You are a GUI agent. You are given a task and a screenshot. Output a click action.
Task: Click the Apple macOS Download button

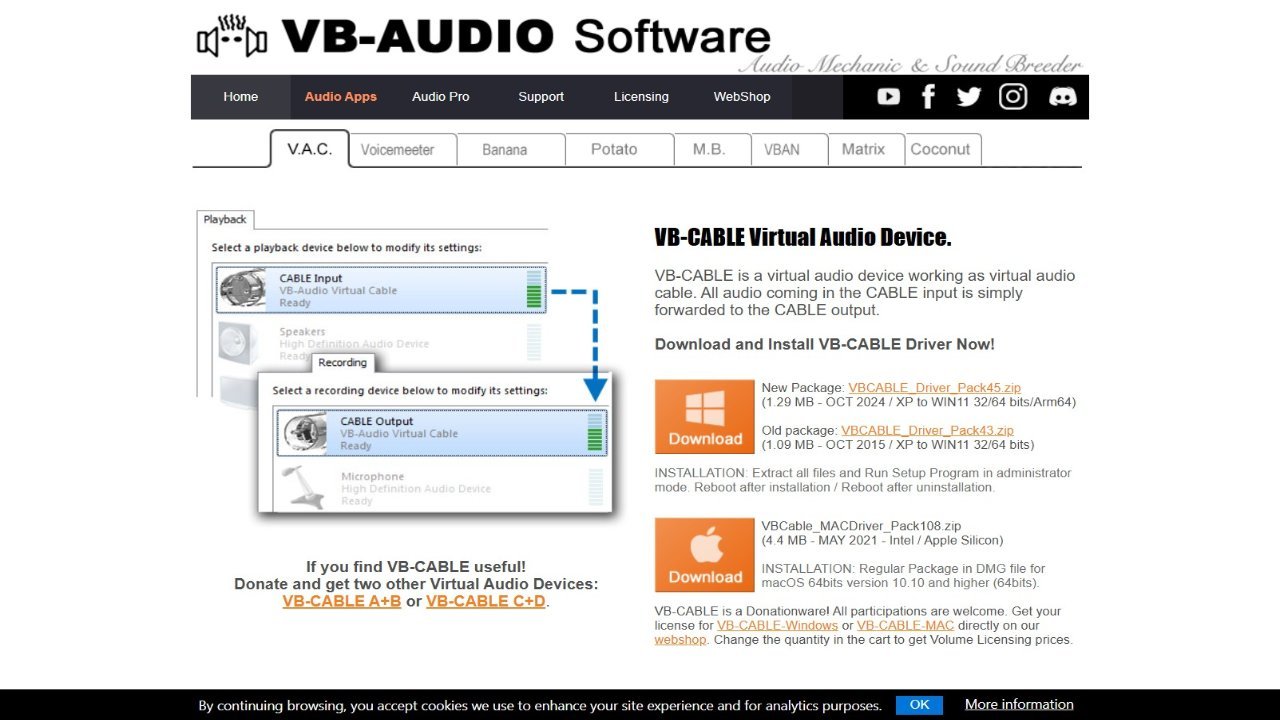[705, 555]
